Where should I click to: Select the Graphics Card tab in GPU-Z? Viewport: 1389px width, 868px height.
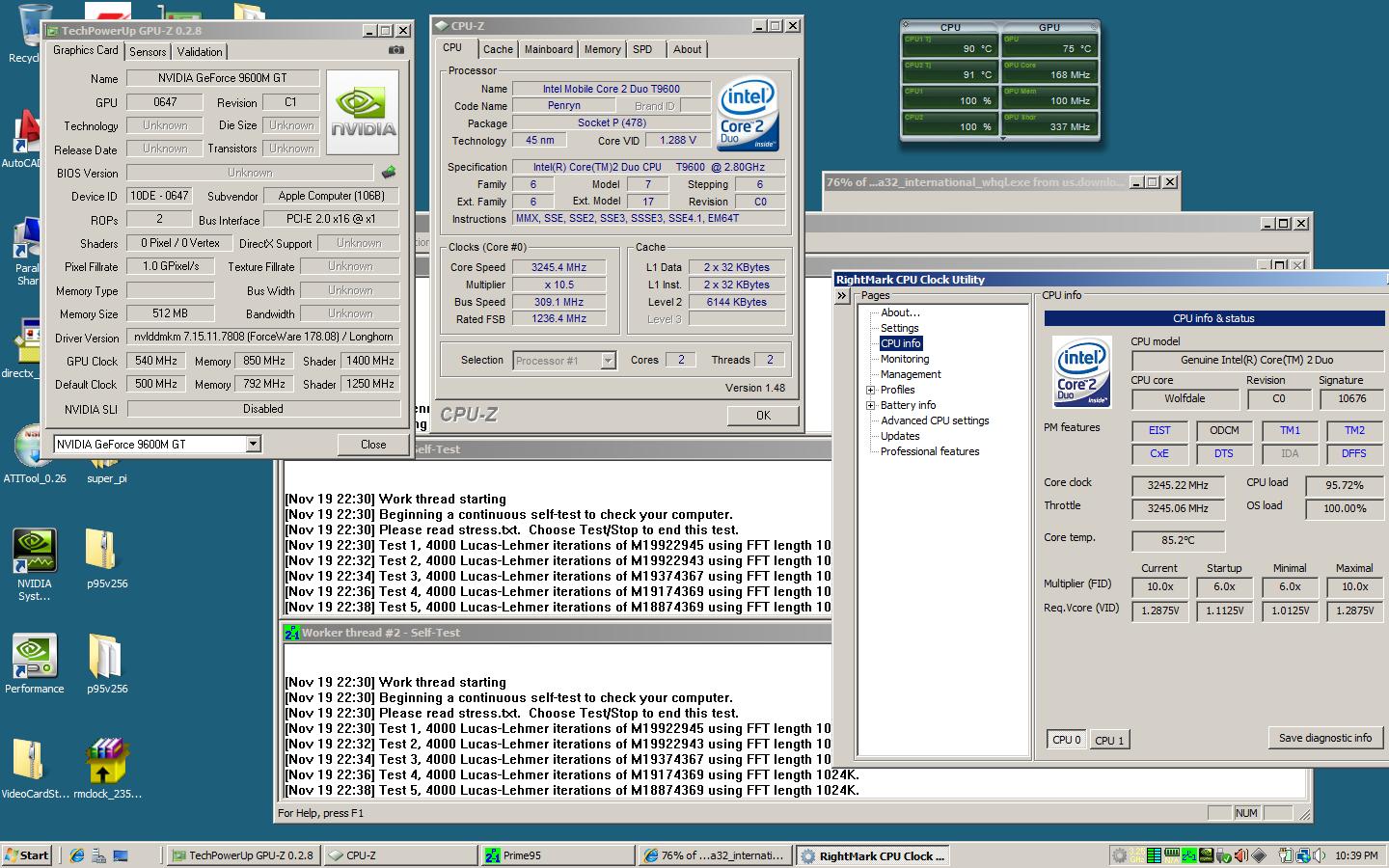(x=86, y=50)
